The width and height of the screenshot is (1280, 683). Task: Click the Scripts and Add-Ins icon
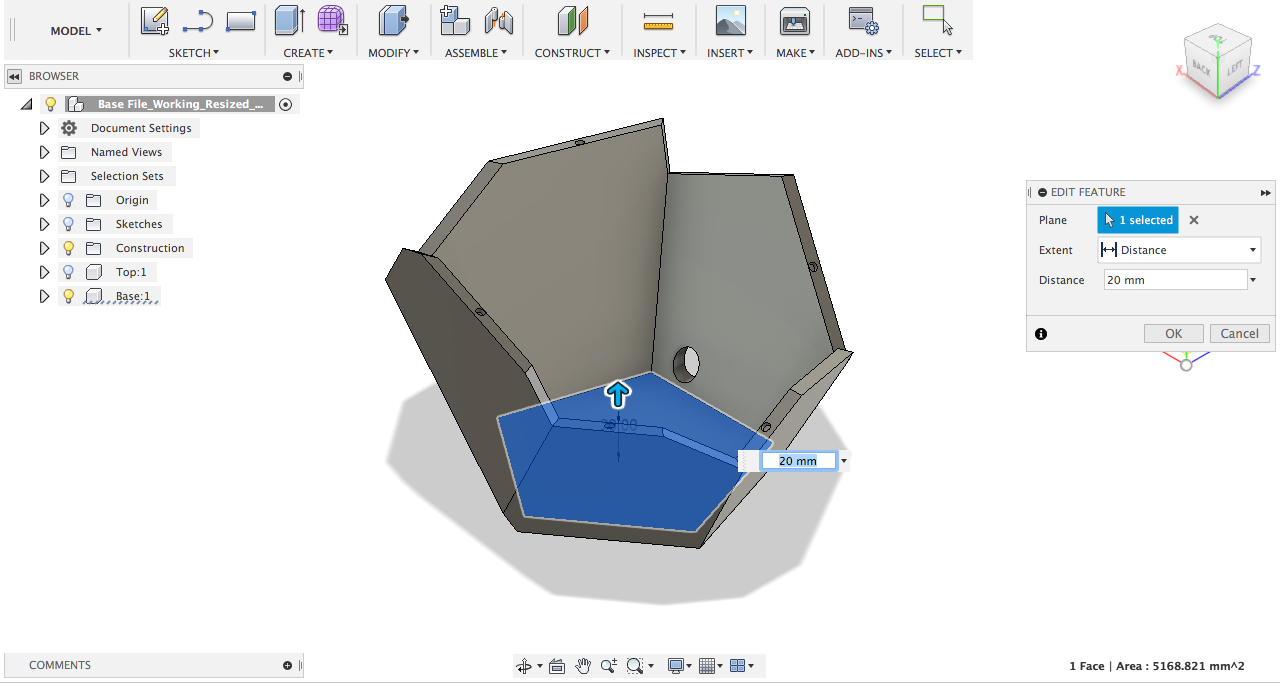[x=863, y=20]
